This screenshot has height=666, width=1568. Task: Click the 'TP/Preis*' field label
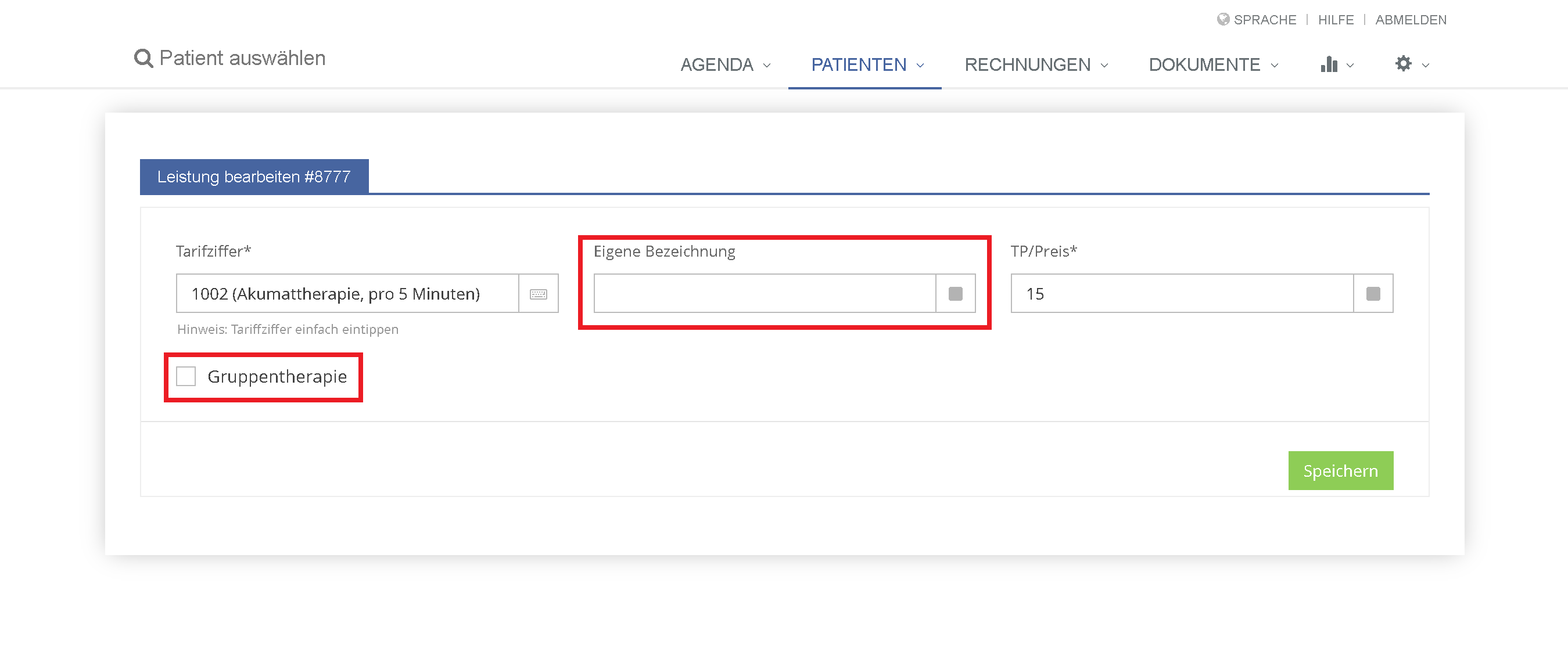pyautogui.click(x=1043, y=251)
